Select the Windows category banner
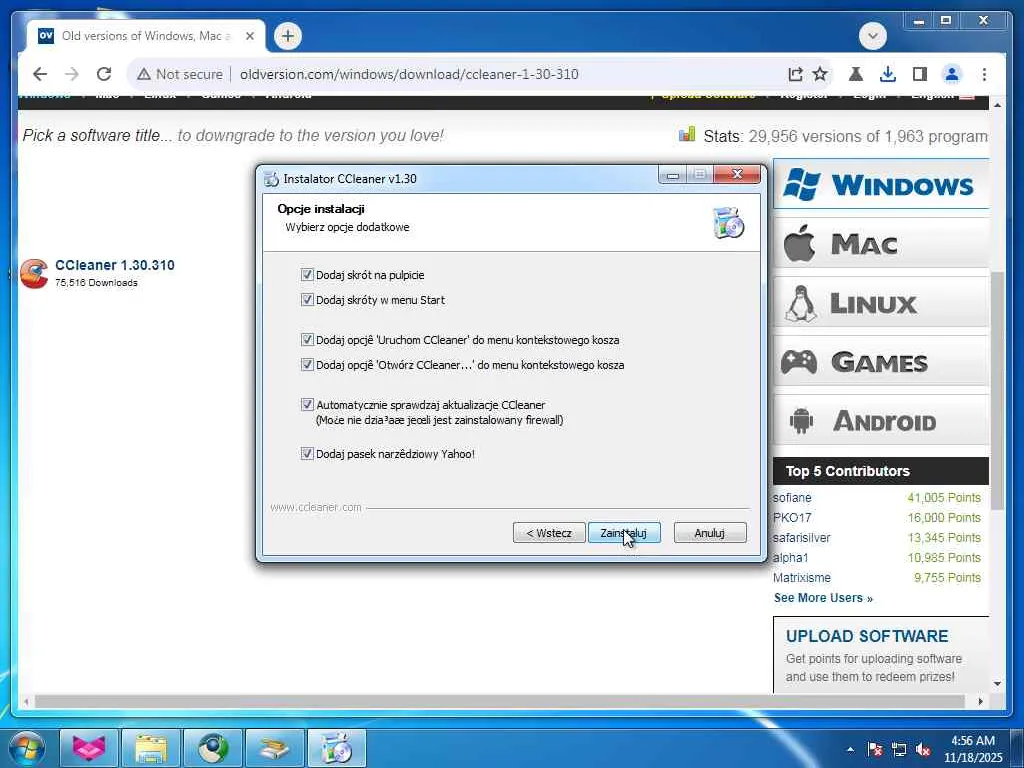The width and height of the screenshot is (1024, 768). (880, 185)
